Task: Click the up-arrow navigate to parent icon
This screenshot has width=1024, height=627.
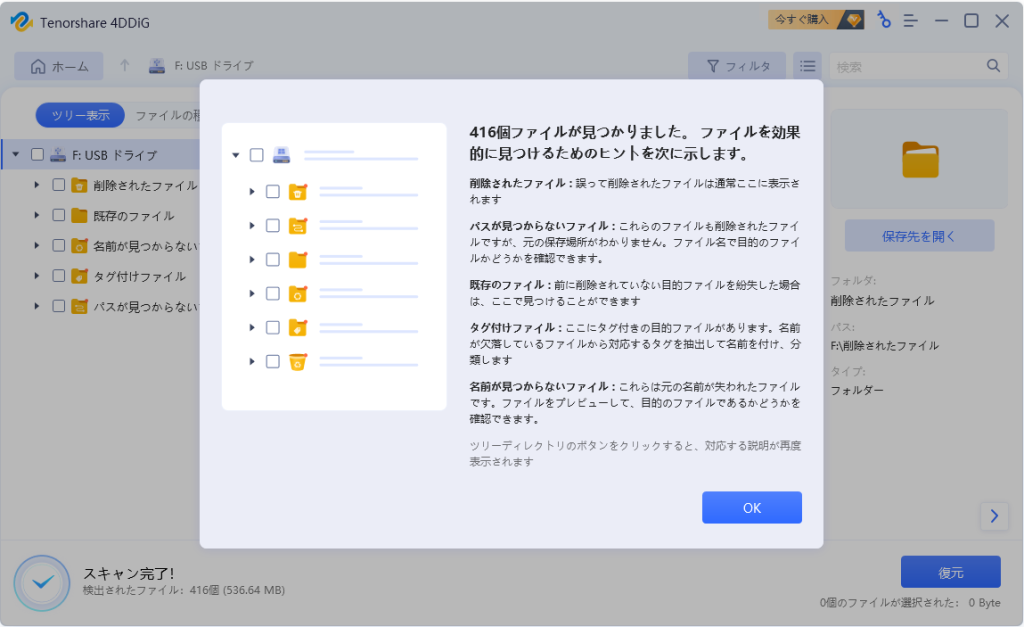Action: point(125,65)
